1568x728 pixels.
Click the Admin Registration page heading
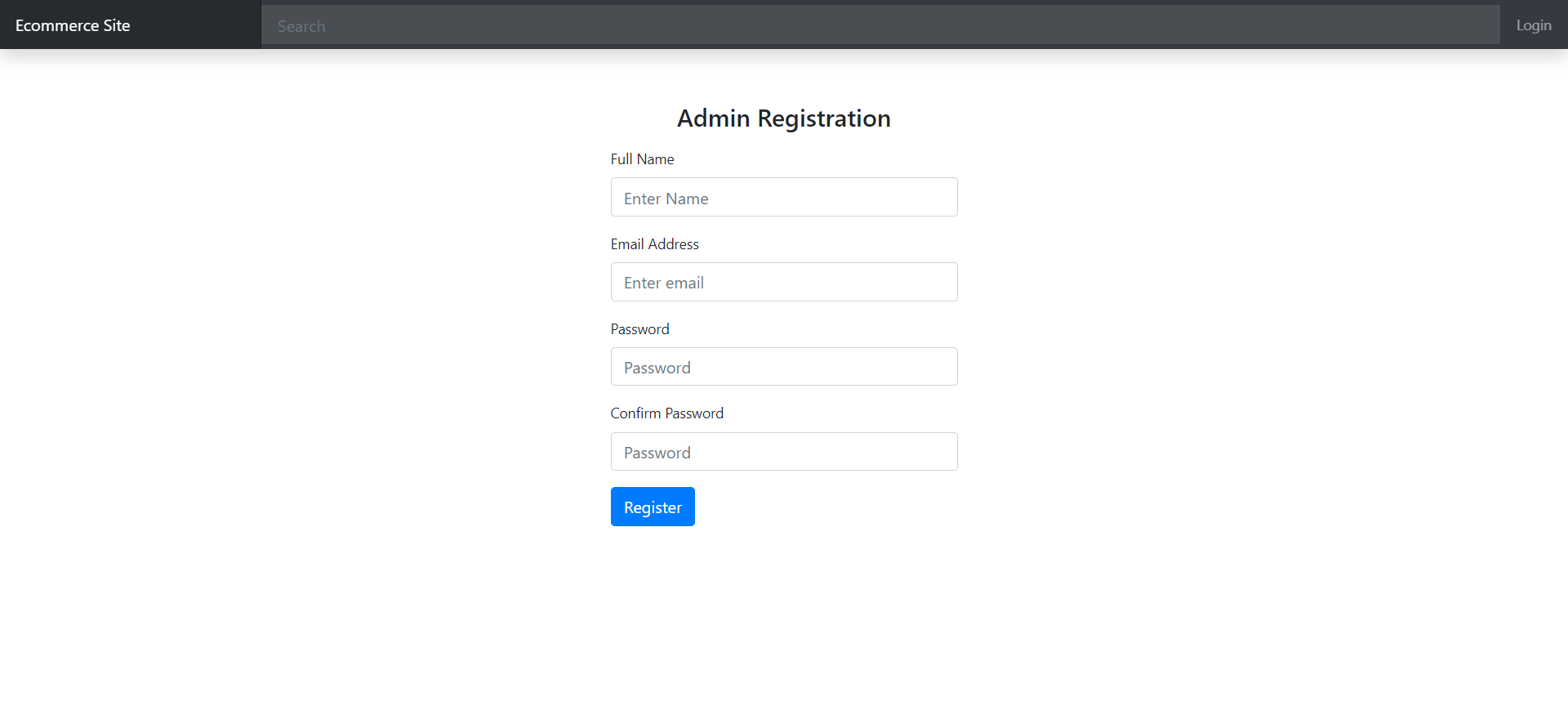[x=783, y=118]
